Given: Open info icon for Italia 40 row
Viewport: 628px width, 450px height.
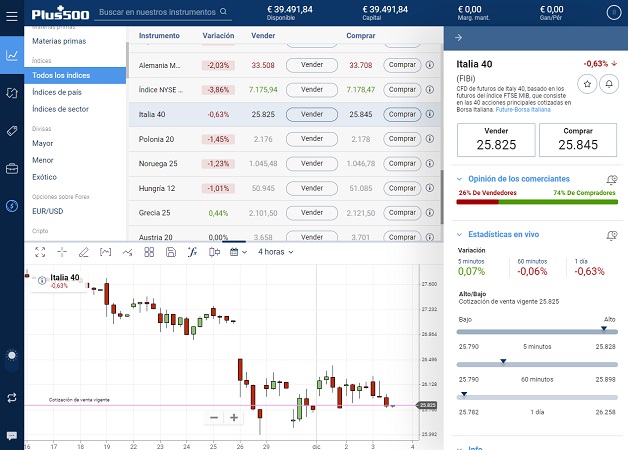Looking at the screenshot, I should tap(430, 114).
